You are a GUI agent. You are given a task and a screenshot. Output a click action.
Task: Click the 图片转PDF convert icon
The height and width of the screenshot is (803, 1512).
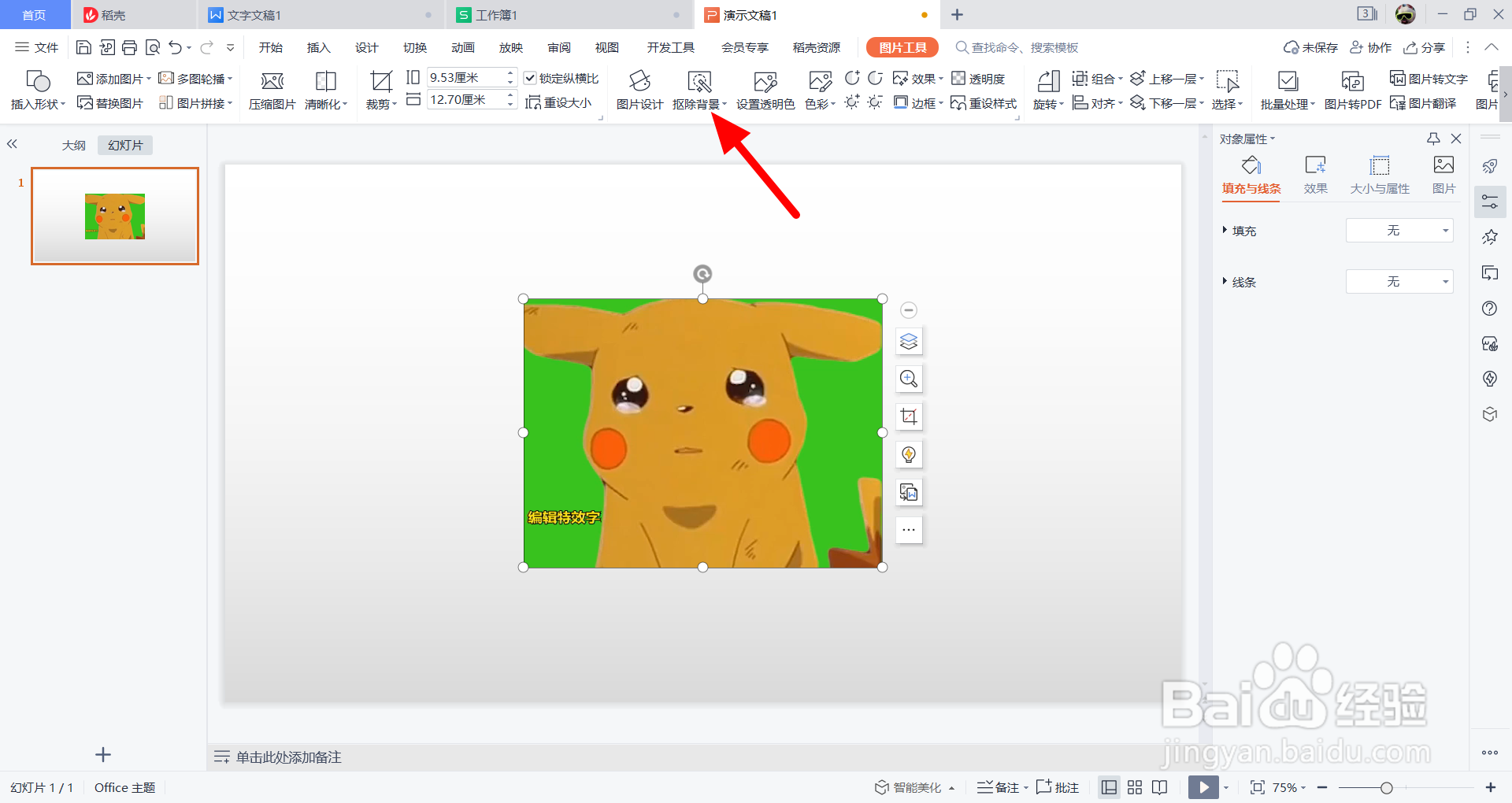point(1352,82)
